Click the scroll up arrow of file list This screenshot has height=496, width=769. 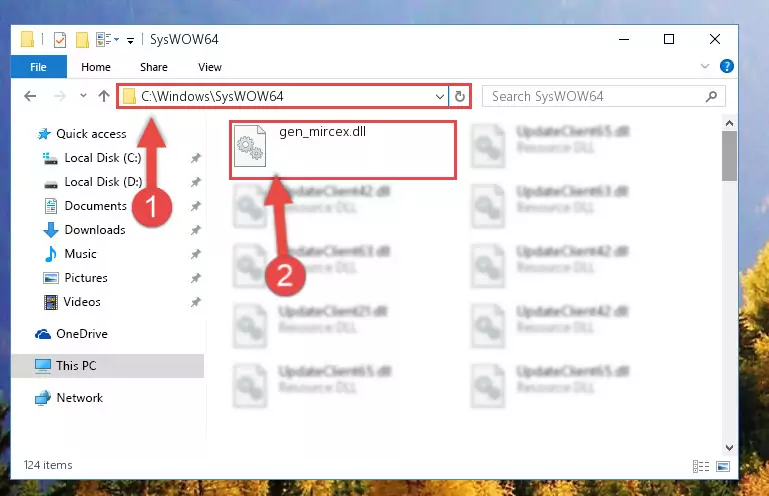pos(729,123)
